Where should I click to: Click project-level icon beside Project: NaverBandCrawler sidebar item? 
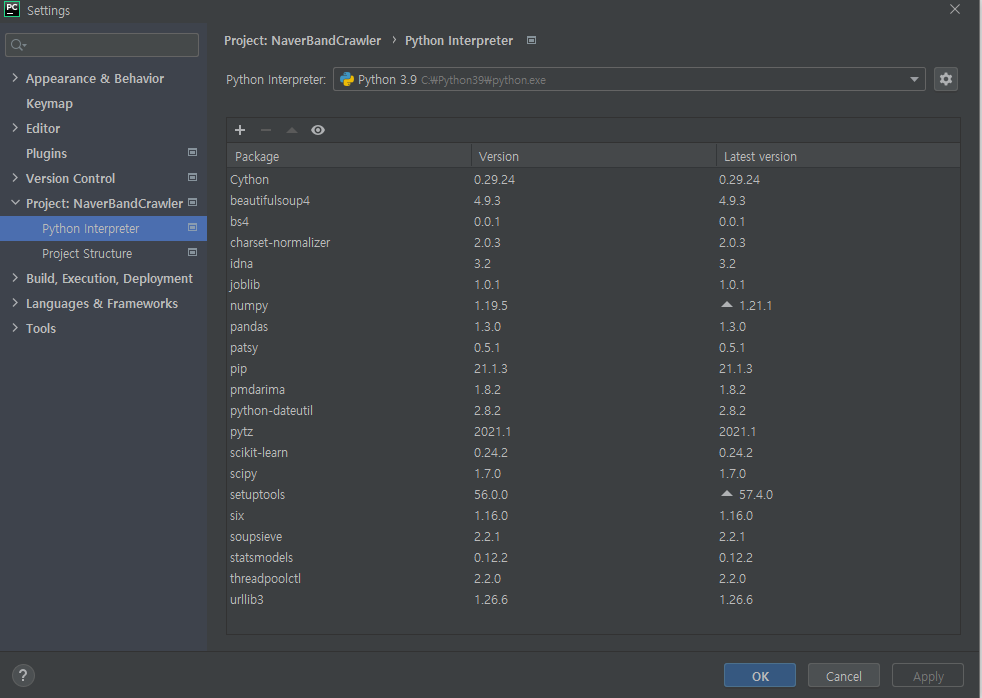[x=192, y=203]
